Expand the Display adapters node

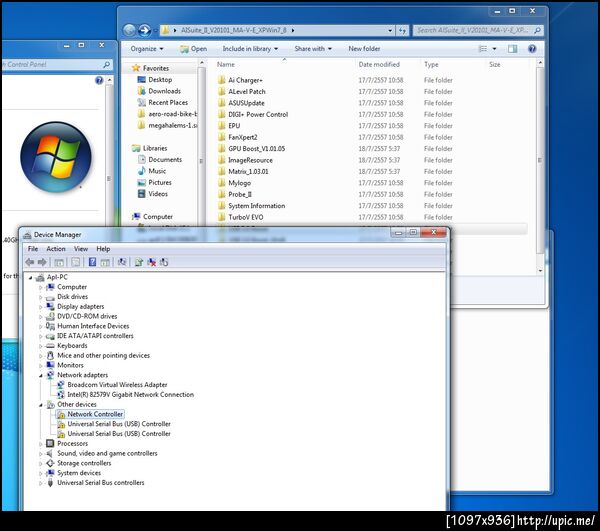(x=41, y=306)
